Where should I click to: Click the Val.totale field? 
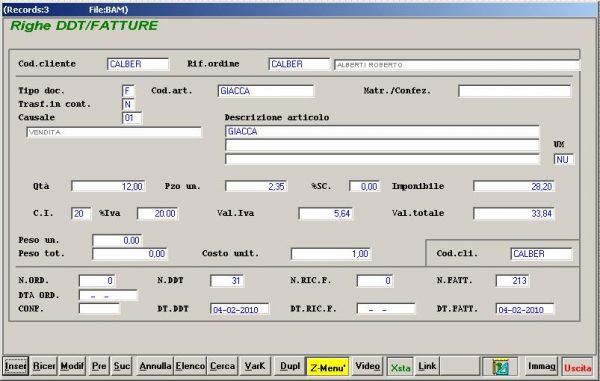514,213
